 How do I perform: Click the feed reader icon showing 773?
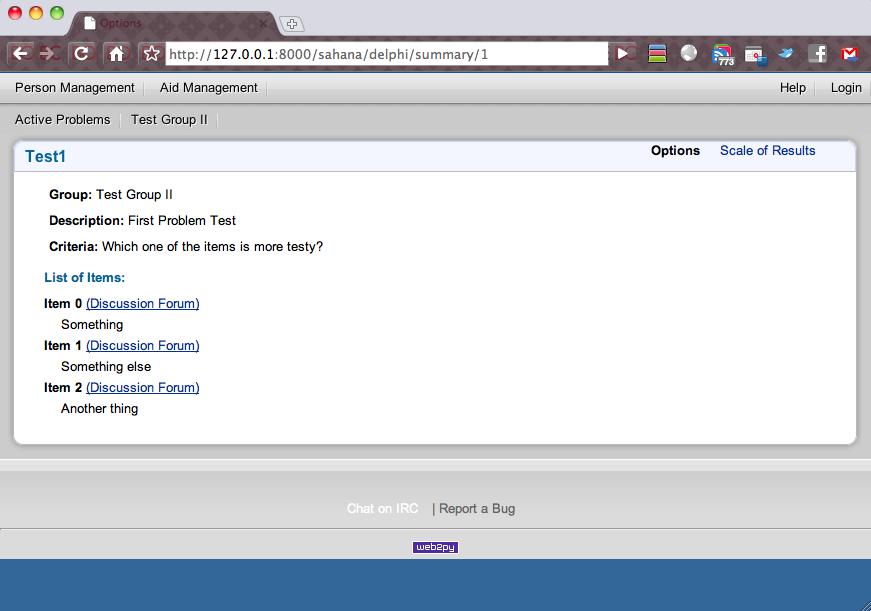tap(723, 55)
